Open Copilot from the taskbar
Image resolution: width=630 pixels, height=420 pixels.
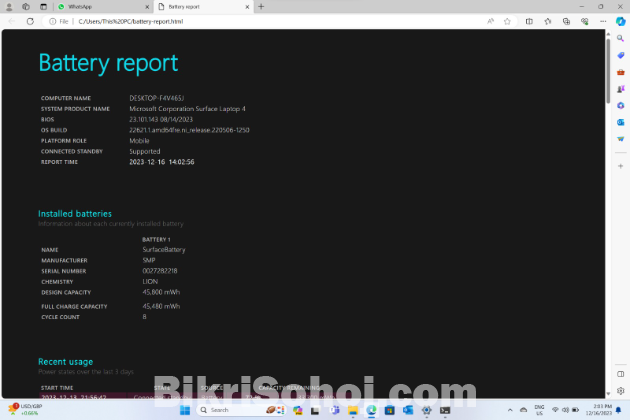(297, 410)
